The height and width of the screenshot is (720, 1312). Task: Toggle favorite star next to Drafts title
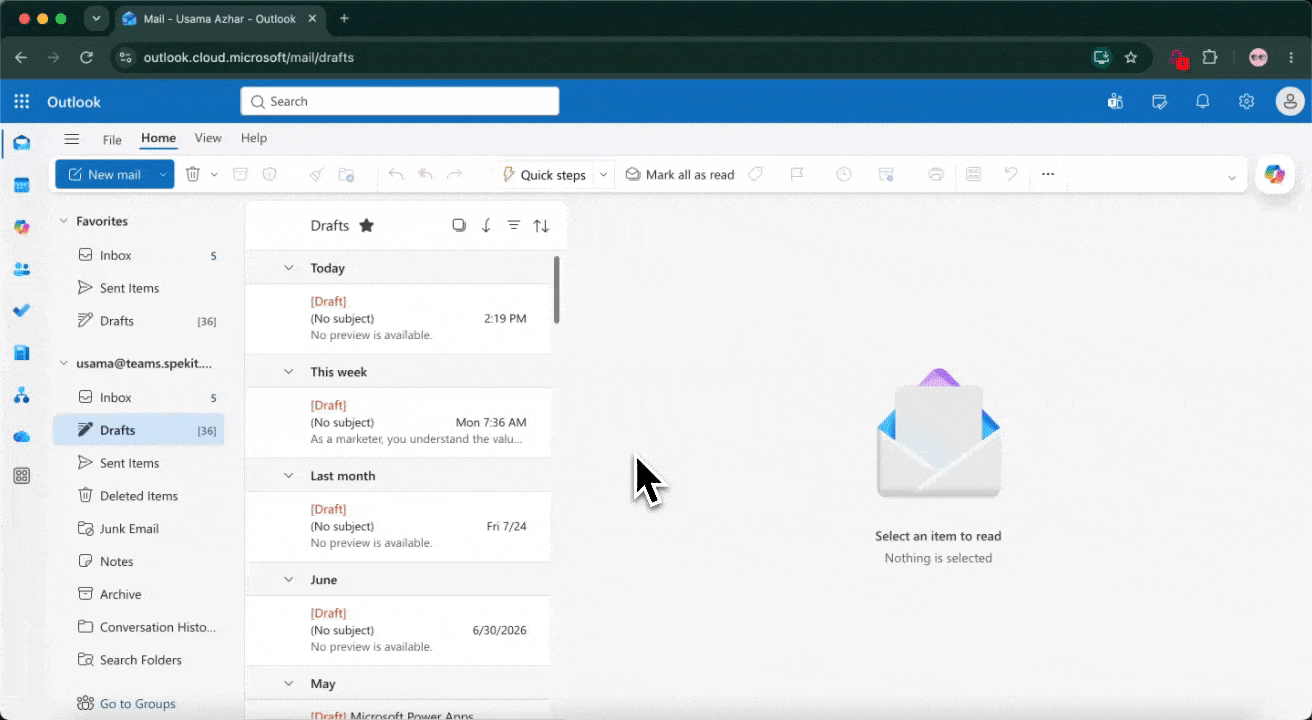[x=367, y=225]
